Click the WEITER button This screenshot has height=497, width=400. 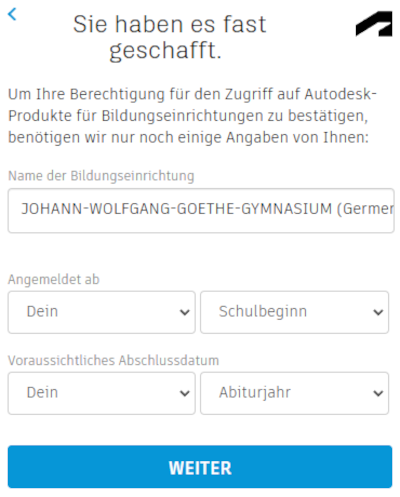click(x=200, y=467)
